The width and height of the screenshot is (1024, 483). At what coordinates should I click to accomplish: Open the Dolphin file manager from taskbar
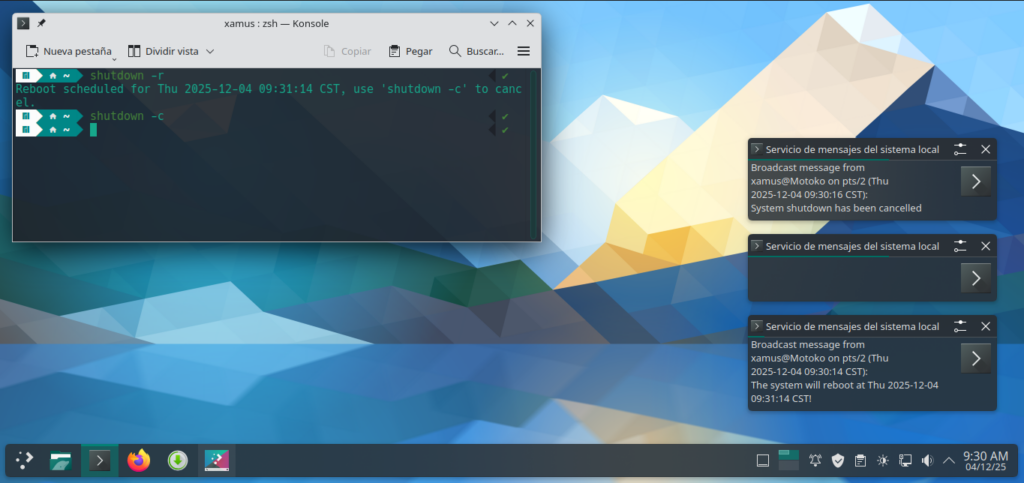61,461
